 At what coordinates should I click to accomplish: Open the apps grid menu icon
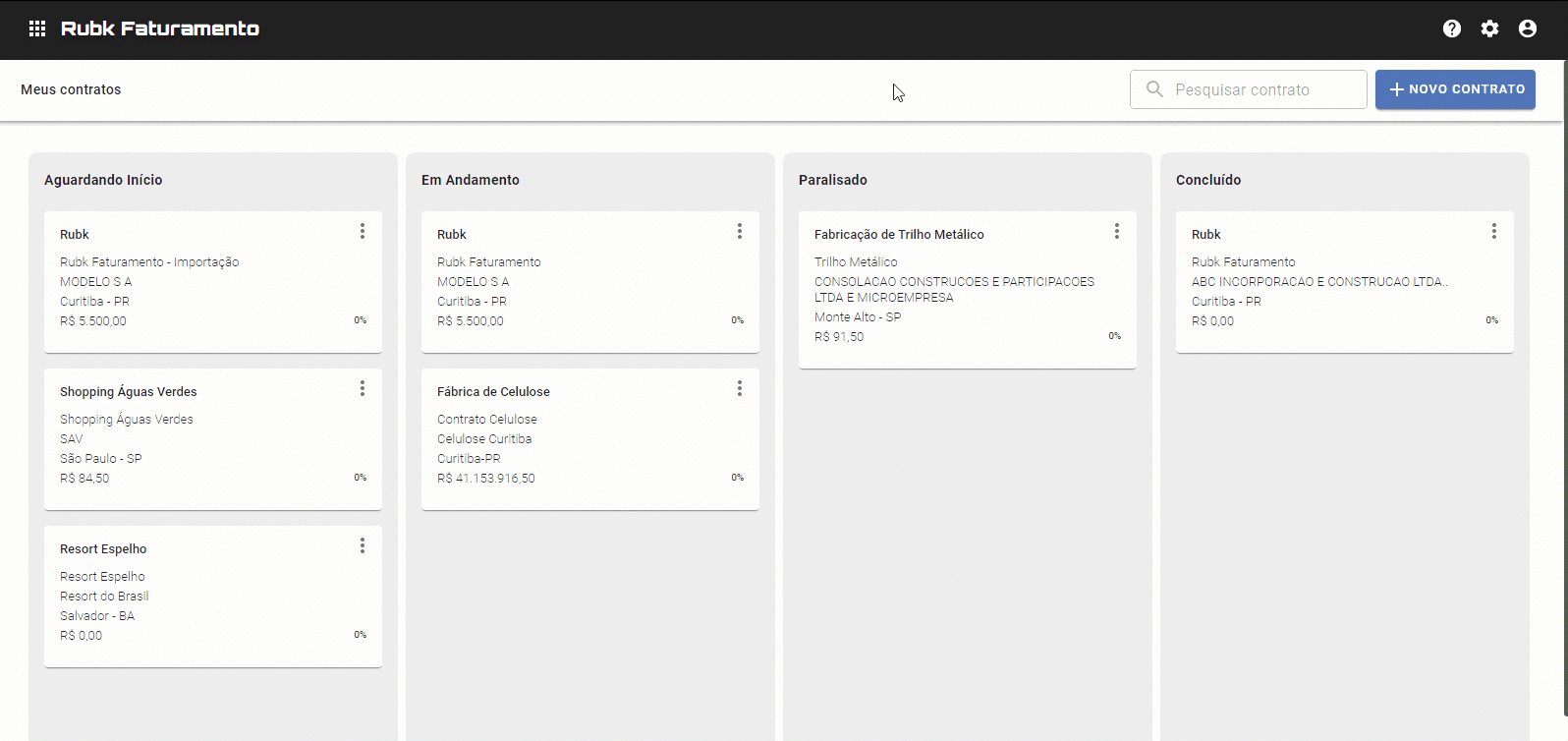pos(37,28)
